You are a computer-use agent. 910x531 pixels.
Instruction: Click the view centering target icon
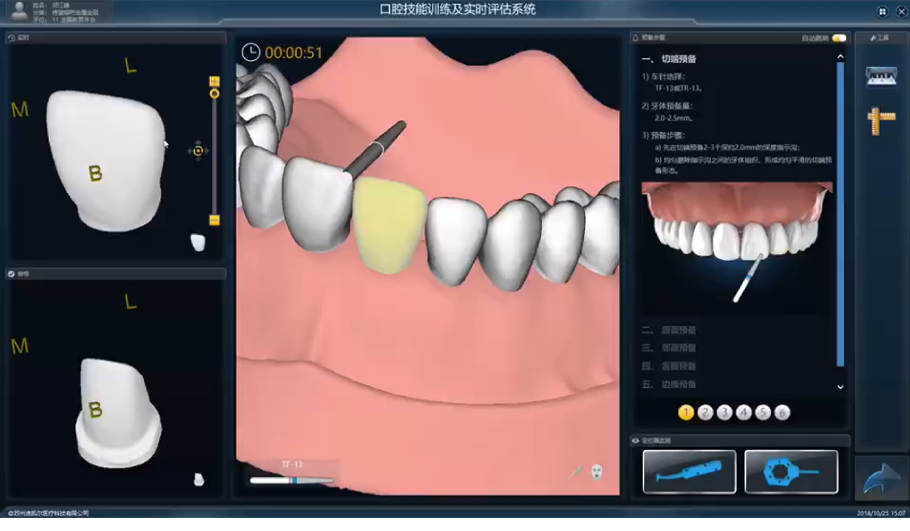198,151
